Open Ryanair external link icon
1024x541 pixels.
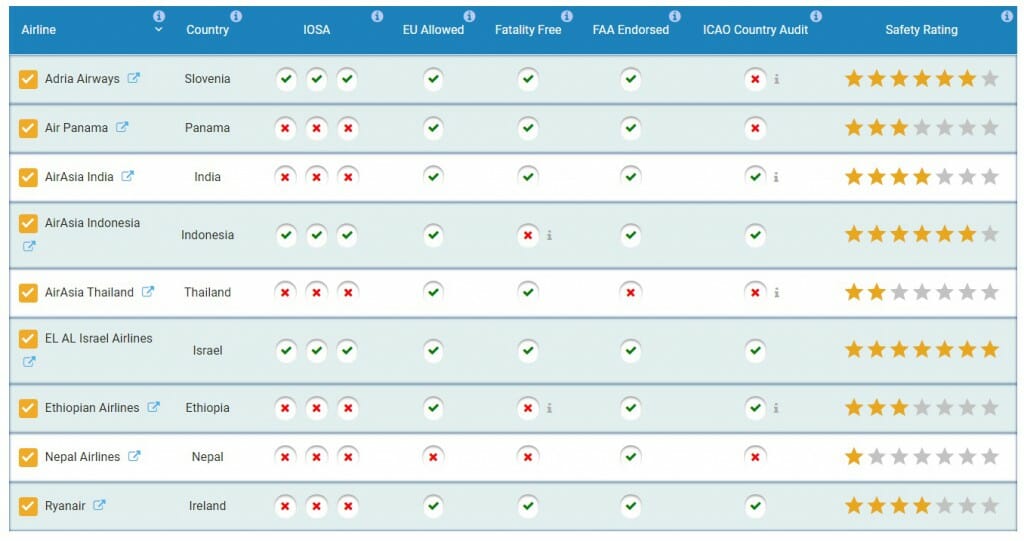coord(99,506)
